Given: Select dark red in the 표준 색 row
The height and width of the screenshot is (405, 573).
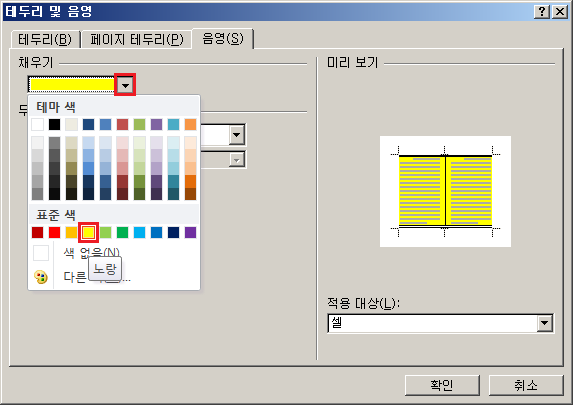Looking at the screenshot, I should [37, 232].
